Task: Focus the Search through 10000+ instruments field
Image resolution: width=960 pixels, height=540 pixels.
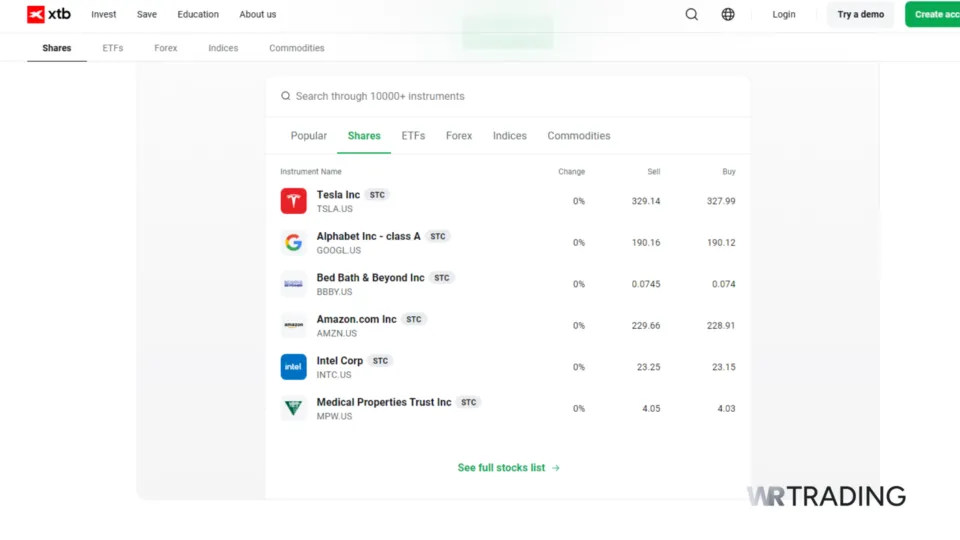Action: click(x=508, y=96)
